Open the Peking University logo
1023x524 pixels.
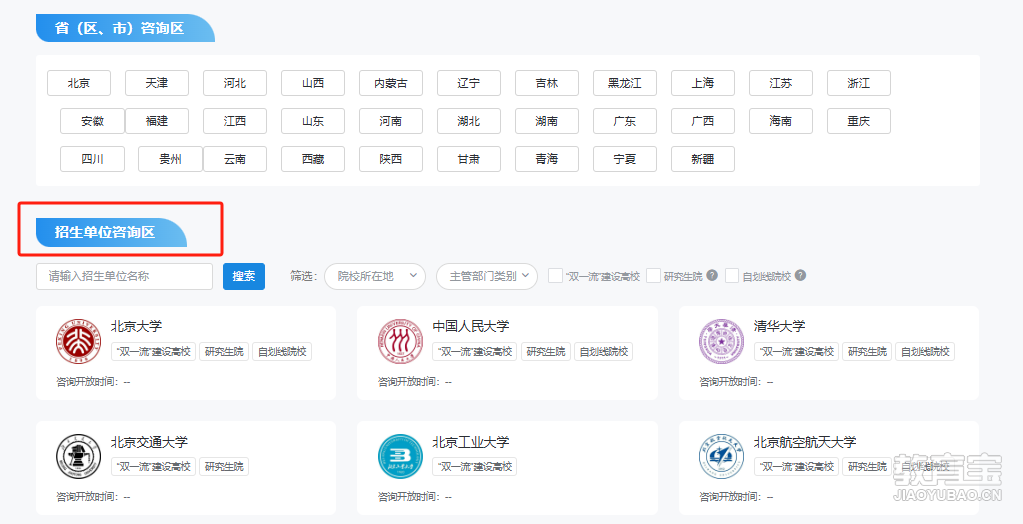click(78, 341)
